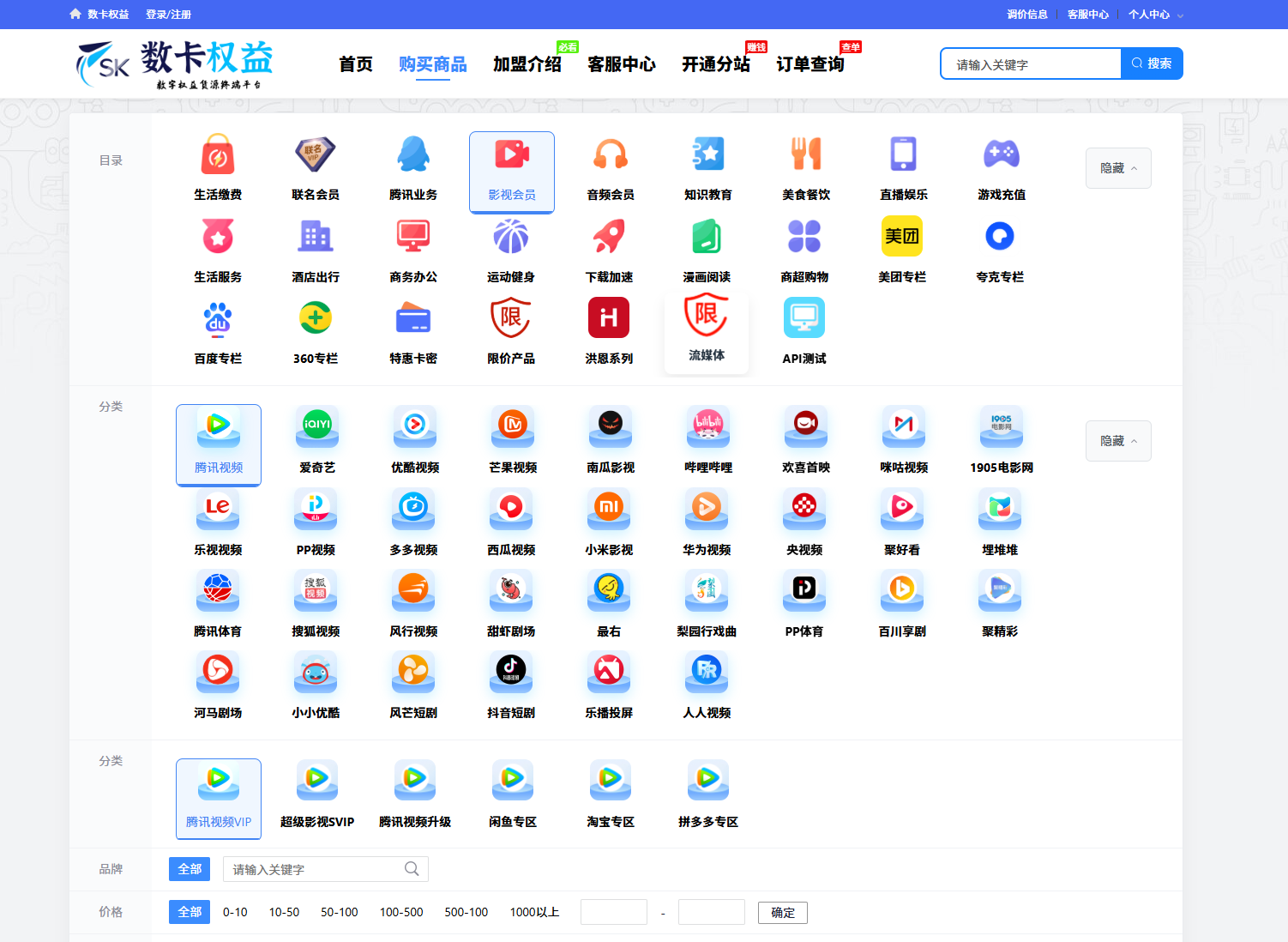
Task: Click the maximum price input box
Action: (x=712, y=912)
